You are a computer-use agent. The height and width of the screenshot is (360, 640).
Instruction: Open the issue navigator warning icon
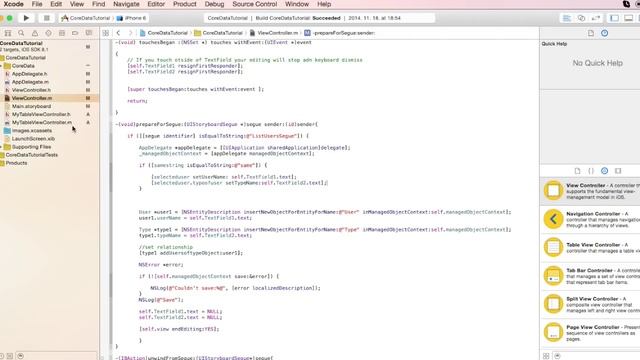35,33
